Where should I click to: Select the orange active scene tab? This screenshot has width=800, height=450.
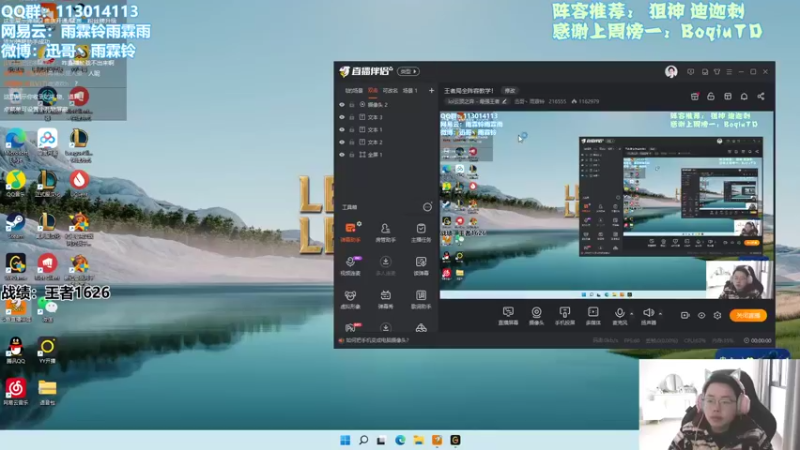[x=372, y=91]
